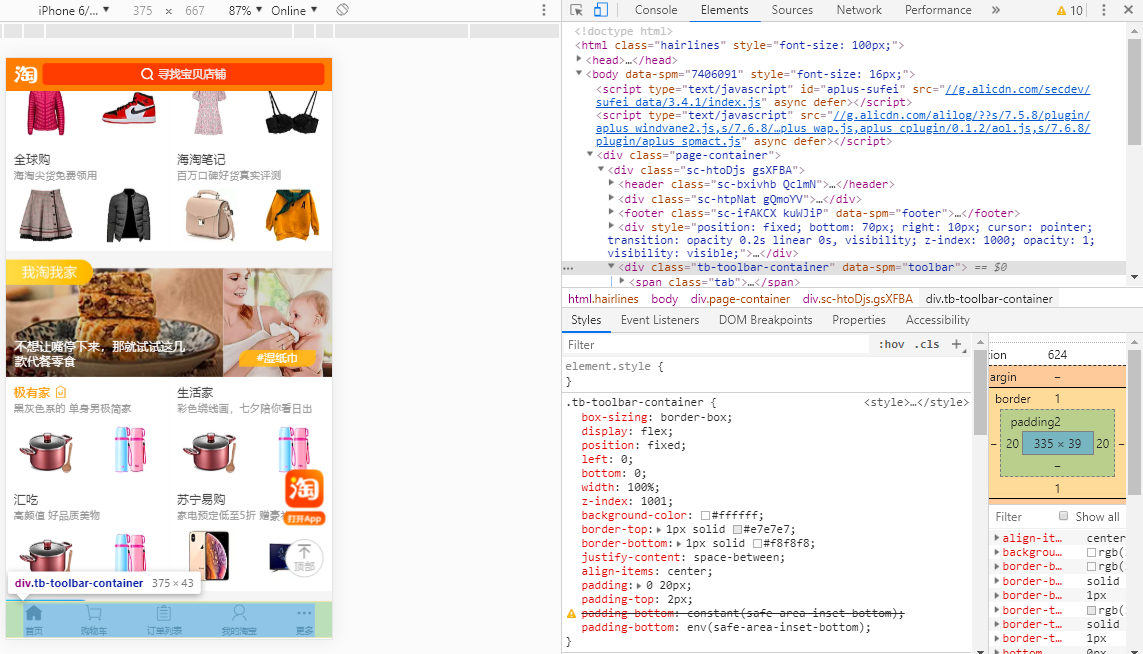The height and width of the screenshot is (654, 1143).
Task: Switch to the Console tab
Action: click(655, 10)
